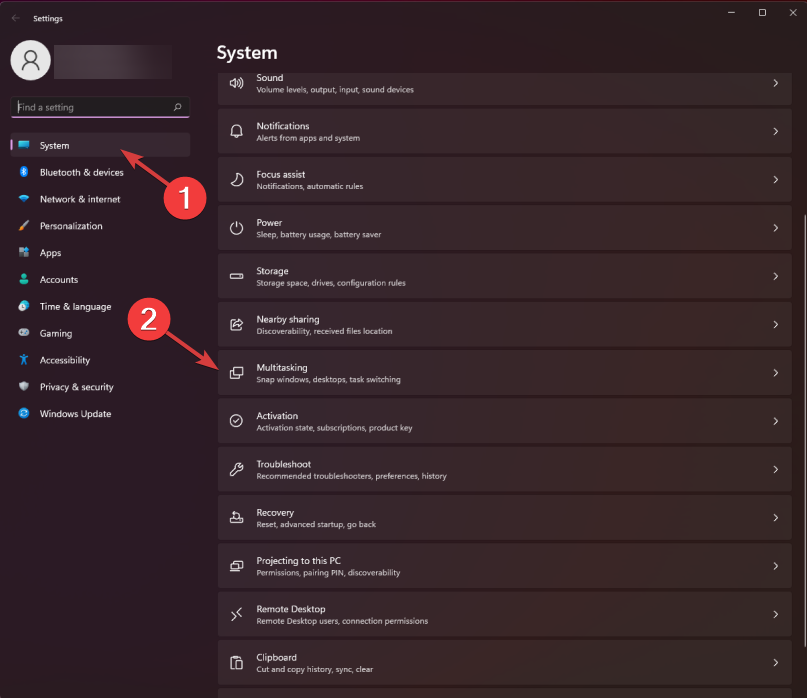The width and height of the screenshot is (807, 698).
Task: Click the user avatar icon
Action: (x=30, y=60)
